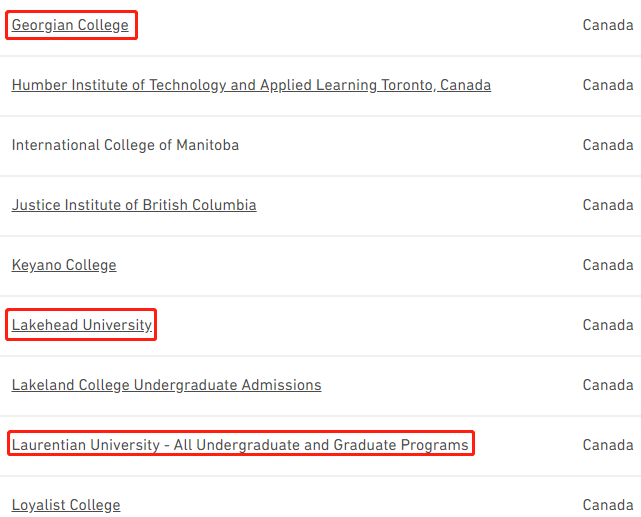This screenshot has height=517, width=641.
Task: Click Canada beside Lakeland College
Action: [x=608, y=385]
